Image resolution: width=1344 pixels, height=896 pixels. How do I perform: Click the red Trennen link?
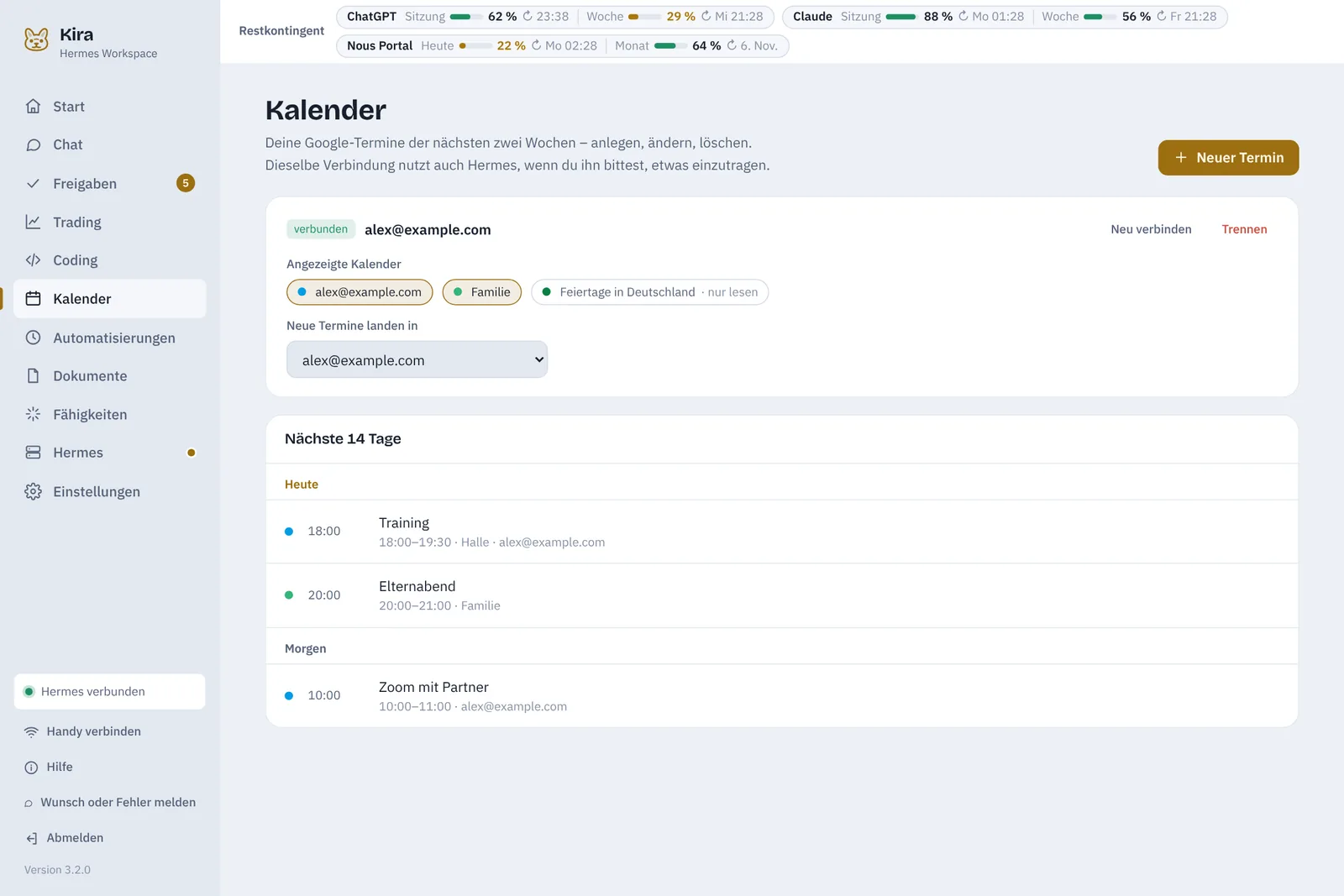1244,229
